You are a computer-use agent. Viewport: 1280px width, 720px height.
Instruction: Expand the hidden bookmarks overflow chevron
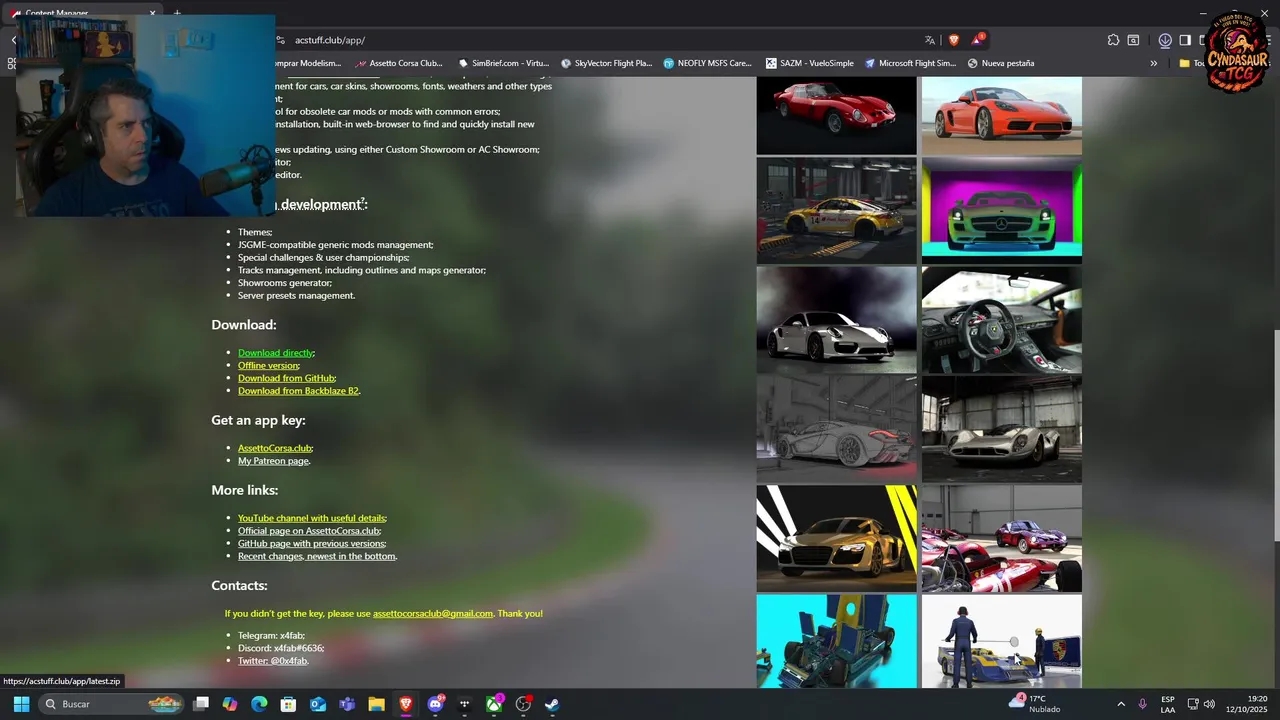[1153, 63]
